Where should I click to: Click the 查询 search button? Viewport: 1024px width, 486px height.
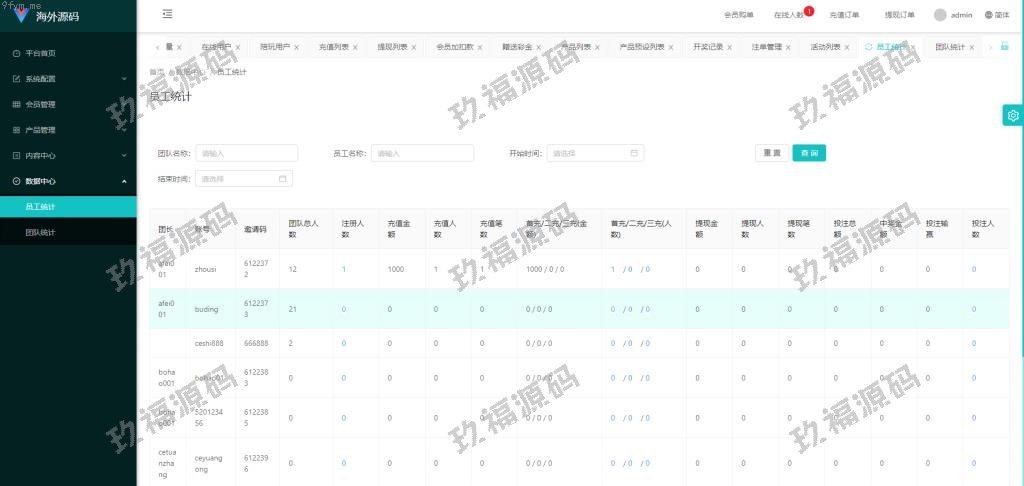coord(809,153)
